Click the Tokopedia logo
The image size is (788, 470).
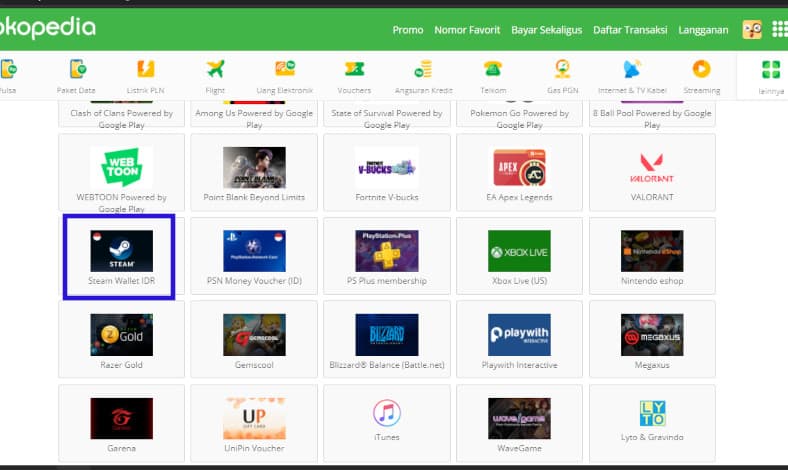47,27
